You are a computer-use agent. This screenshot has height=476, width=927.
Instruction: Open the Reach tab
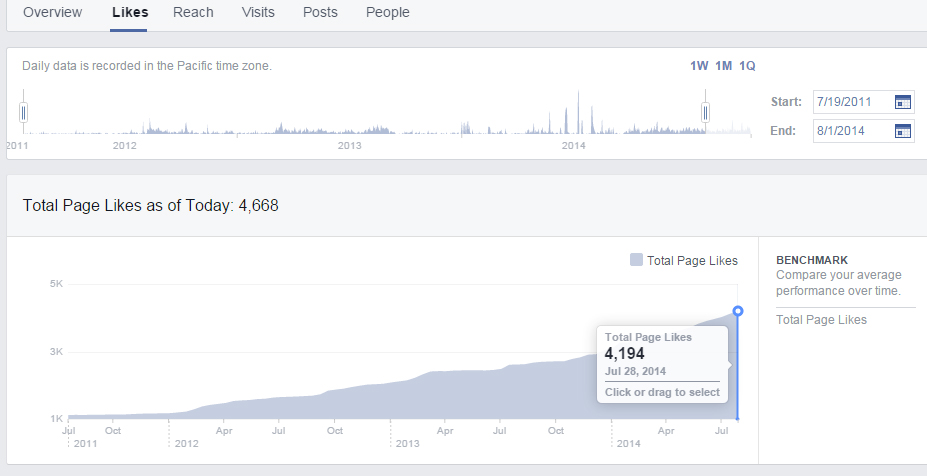click(193, 13)
